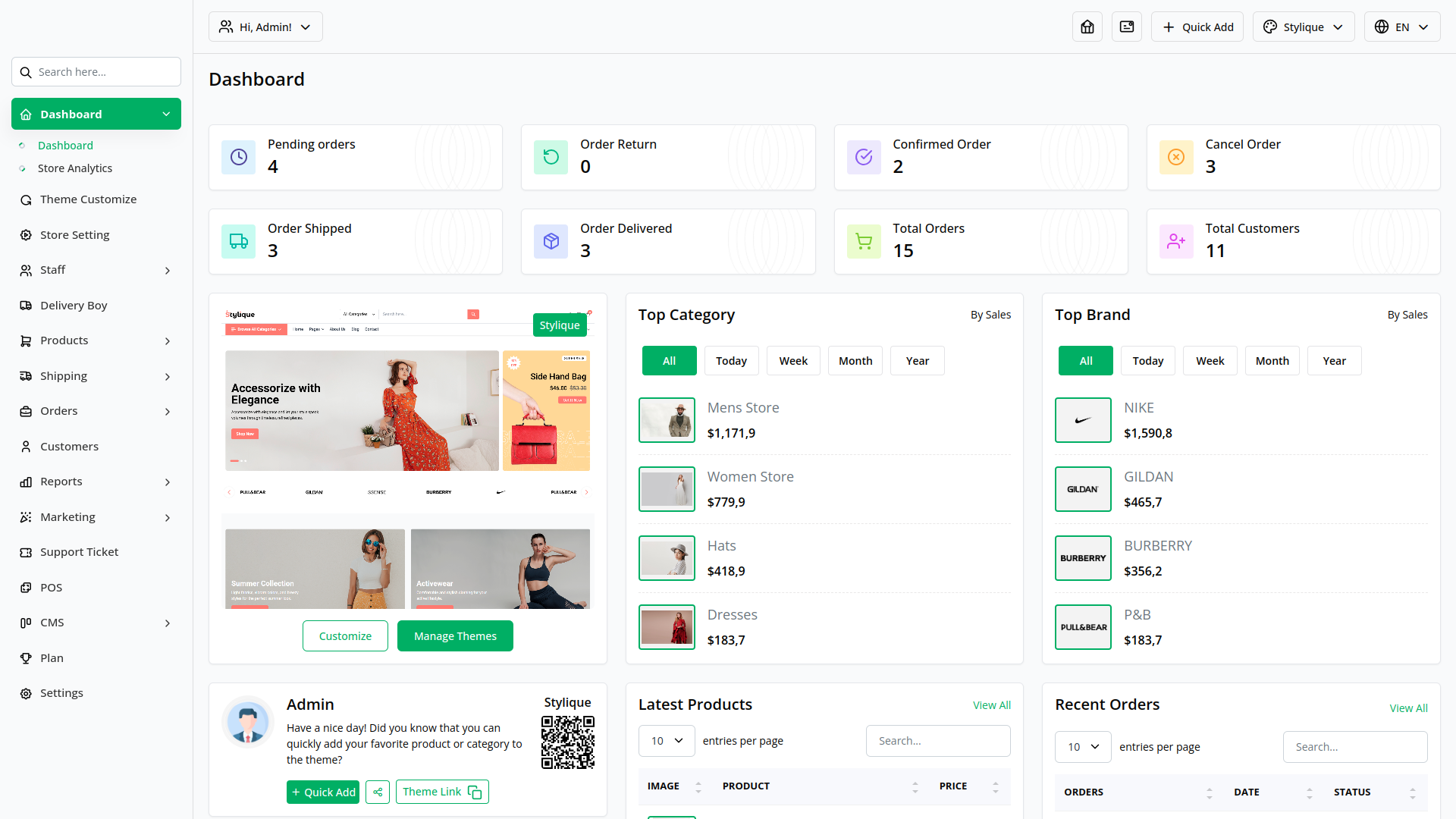Click the Order Shipped truck icon

pyautogui.click(x=239, y=241)
